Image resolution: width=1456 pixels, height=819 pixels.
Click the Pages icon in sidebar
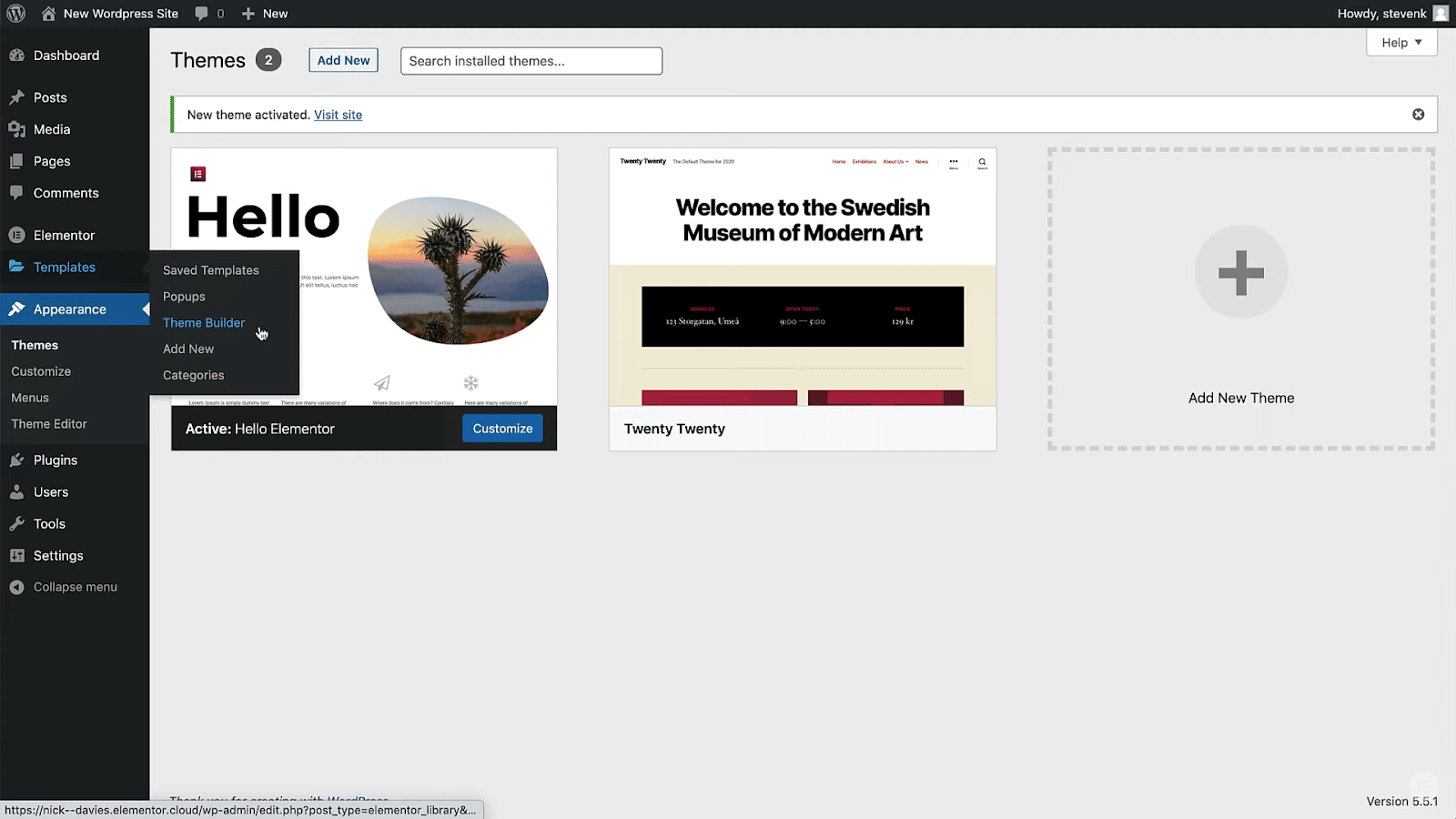[16, 161]
